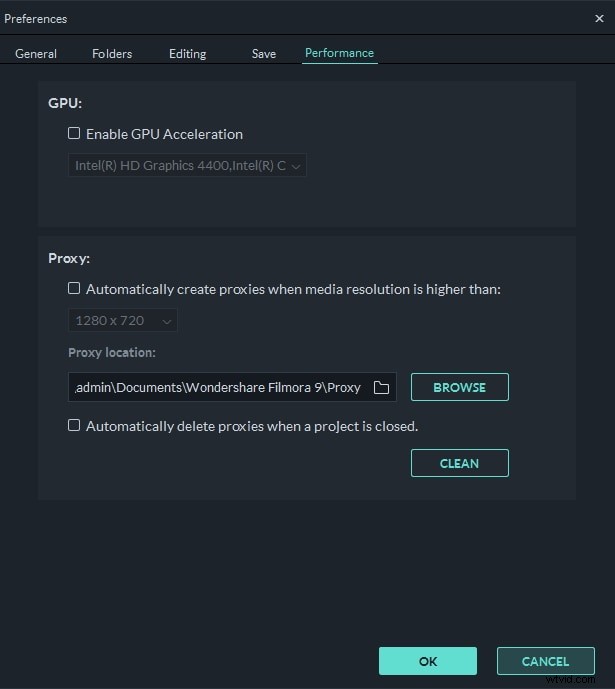615x689 pixels.
Task: Click the CLEAN button
Action: click(459, 464)
